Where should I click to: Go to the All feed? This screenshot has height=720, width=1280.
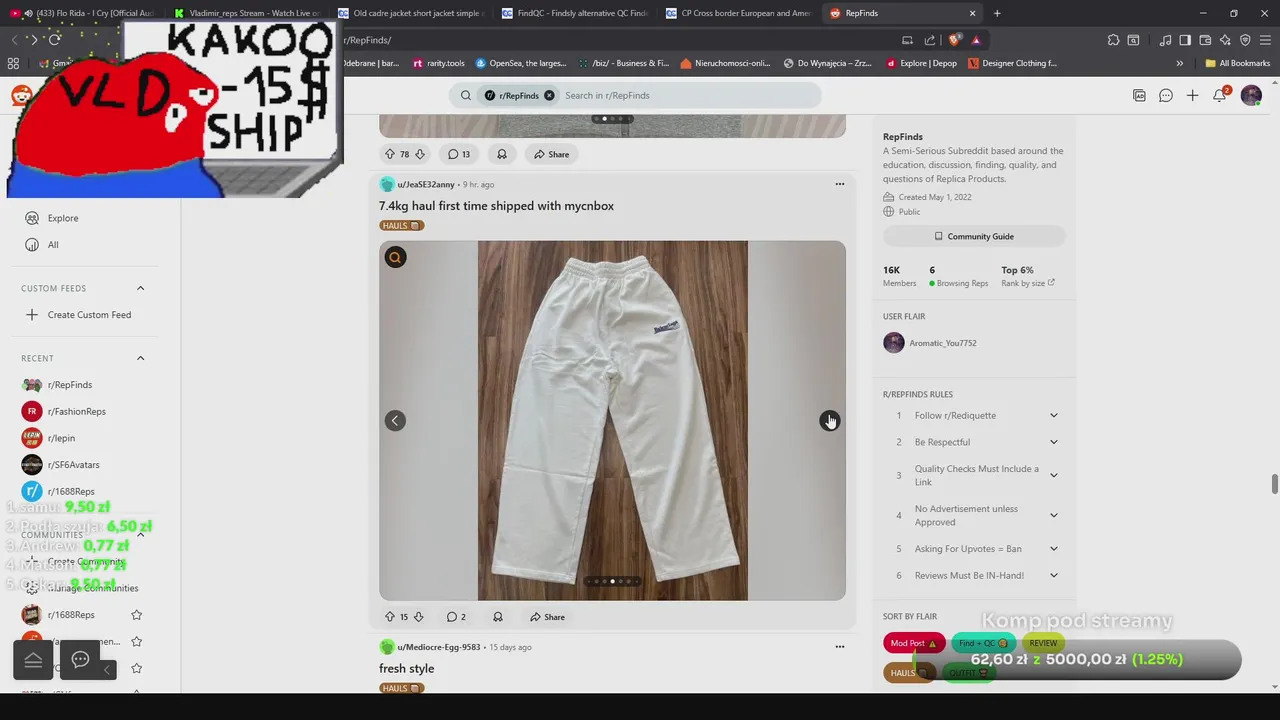[x=42, y=245]
